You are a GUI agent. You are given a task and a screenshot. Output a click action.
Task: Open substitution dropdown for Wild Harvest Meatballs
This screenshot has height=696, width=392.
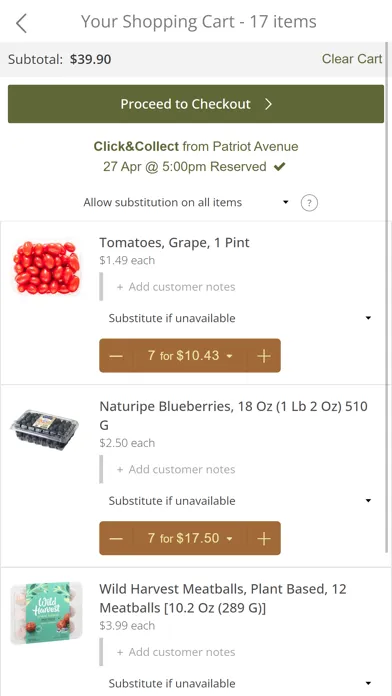(x=240, y=683)
